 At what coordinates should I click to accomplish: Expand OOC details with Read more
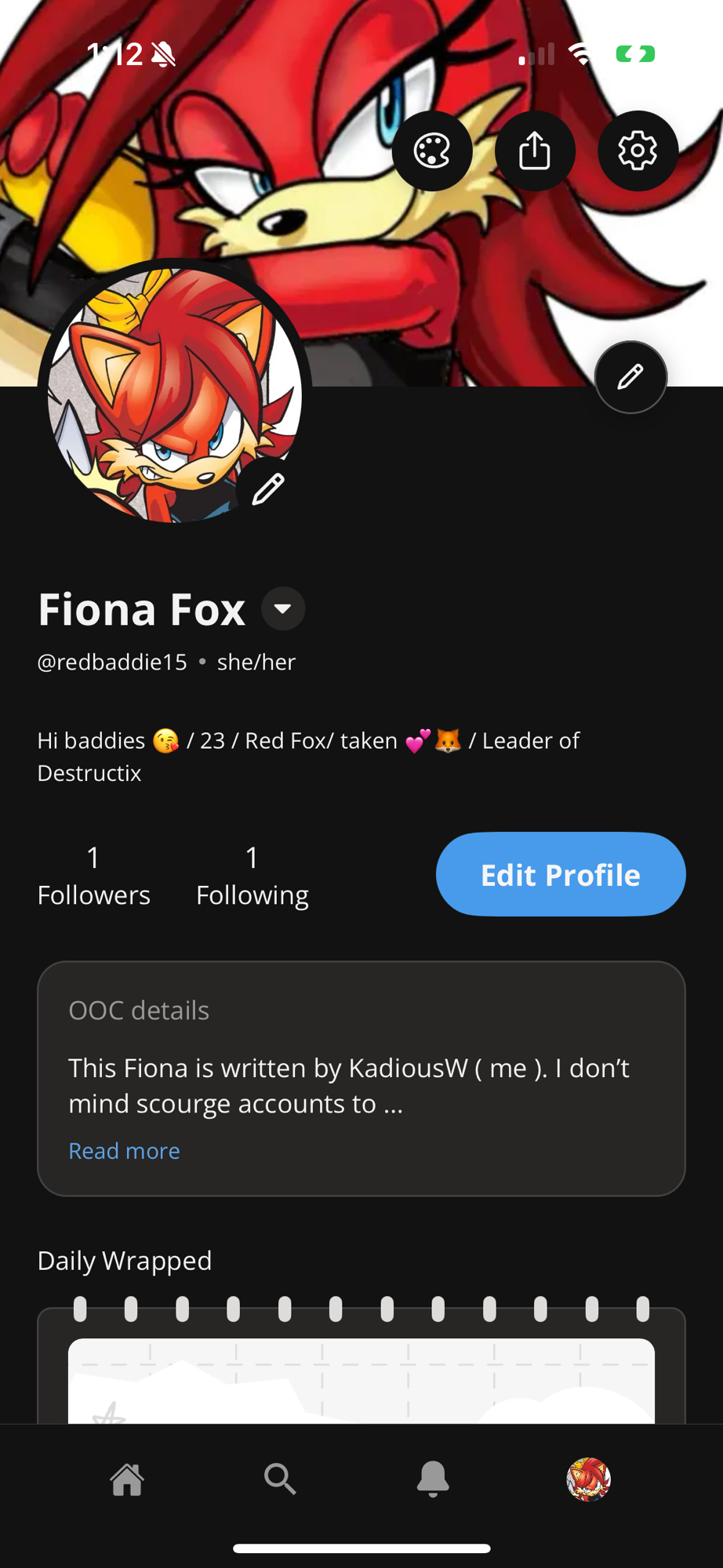click(124, 1150)
